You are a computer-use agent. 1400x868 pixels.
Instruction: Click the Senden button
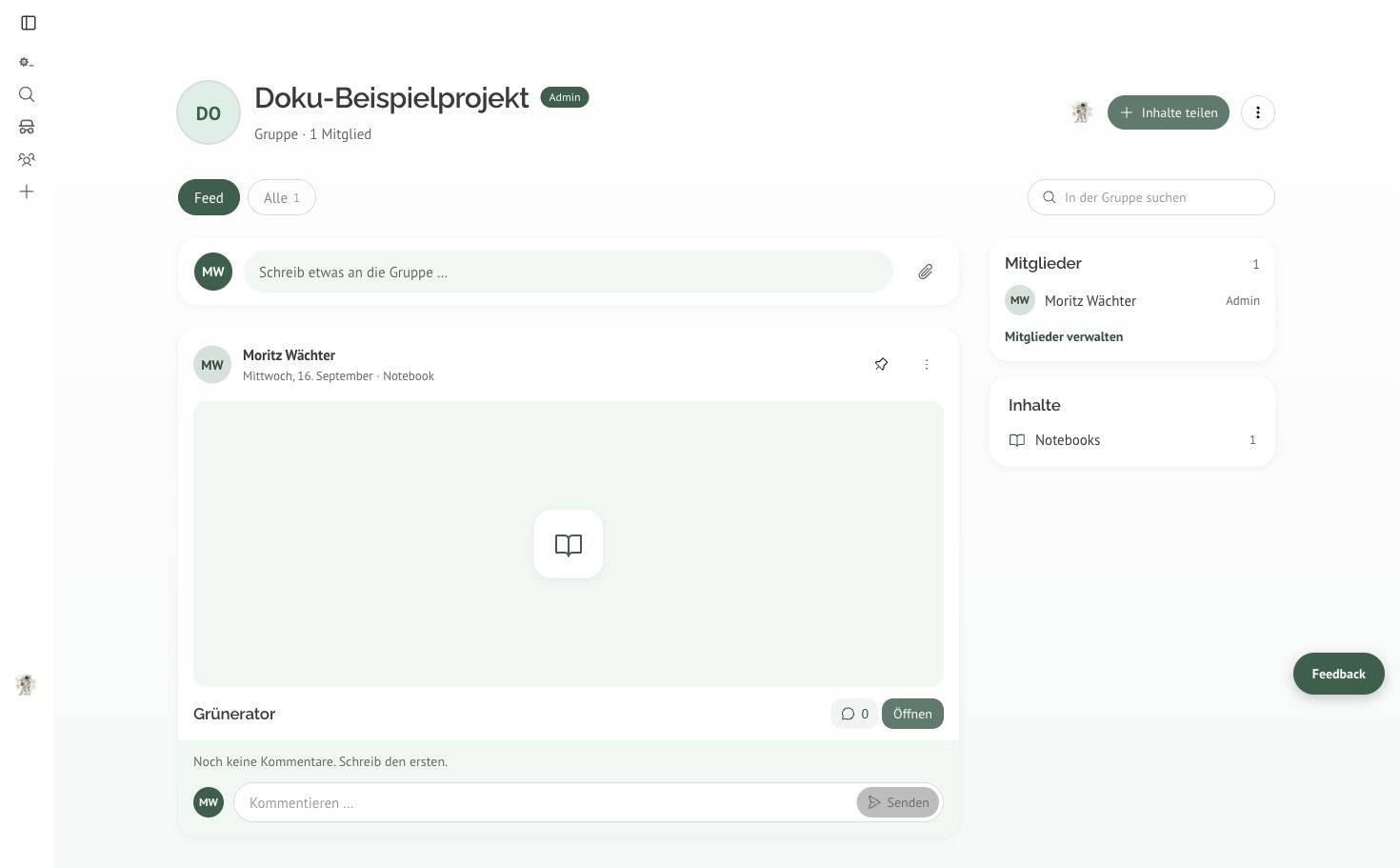pyautogui.click(x=898, y=802)
